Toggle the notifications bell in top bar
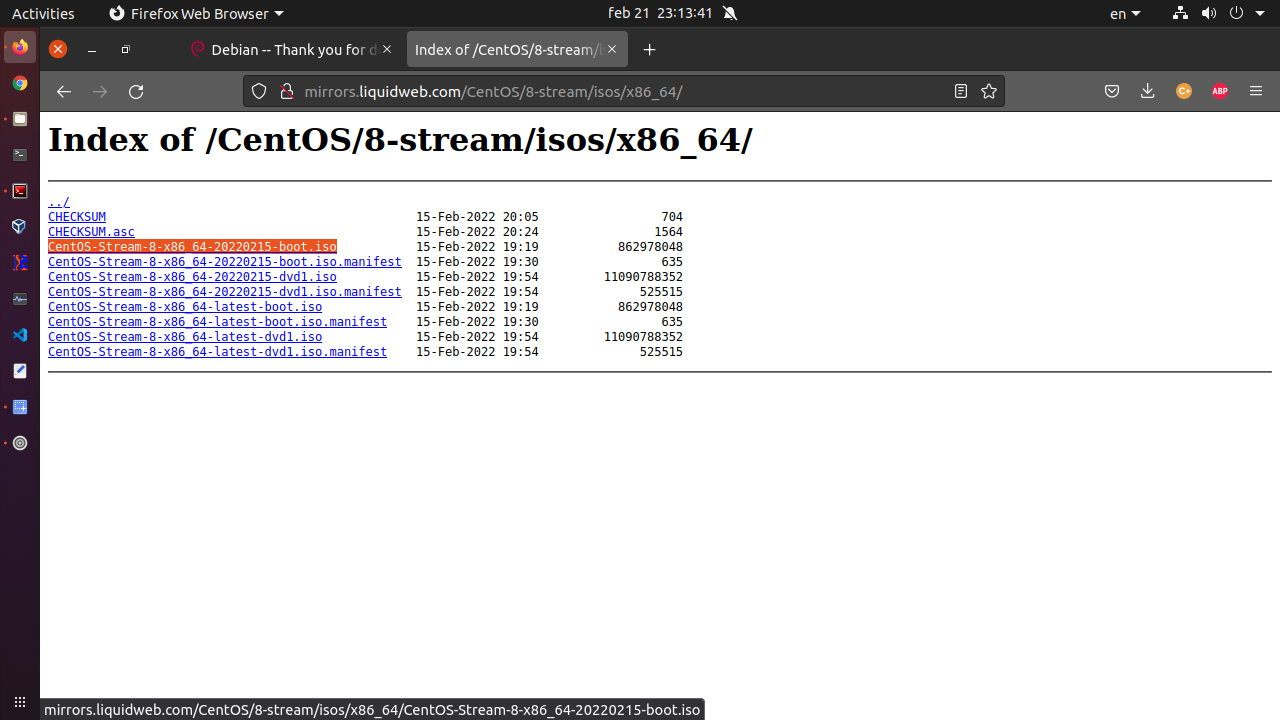The image size is (1280, 720). [730, 13]
